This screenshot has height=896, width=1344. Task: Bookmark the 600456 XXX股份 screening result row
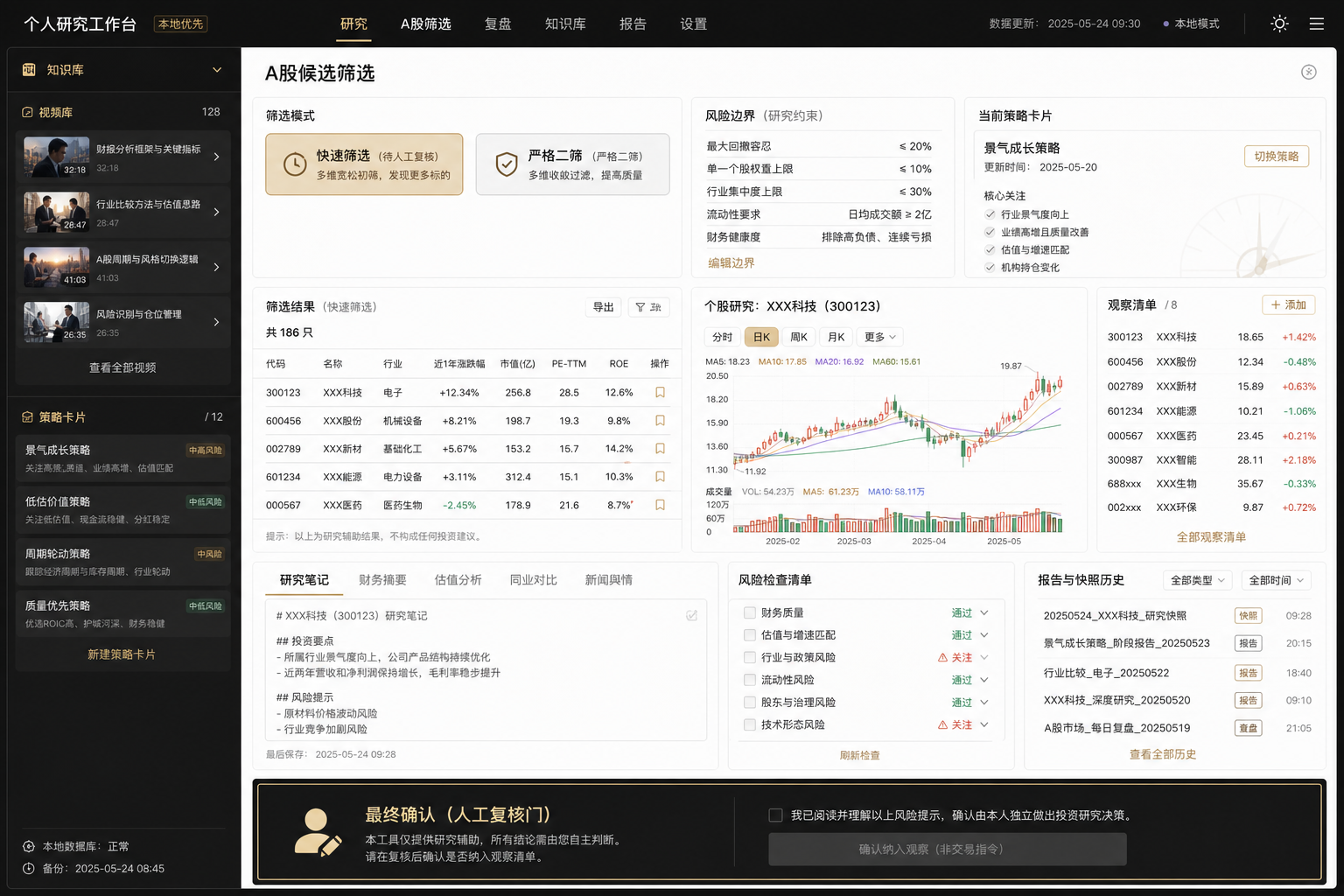pos(660,421)
